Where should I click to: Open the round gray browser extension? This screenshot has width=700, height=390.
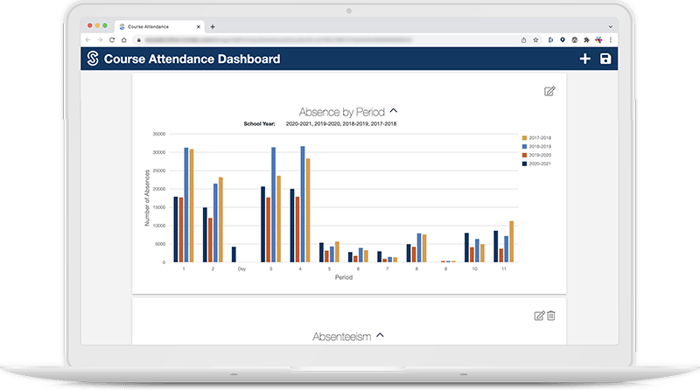pyautogui.click(x=575, y=40)
